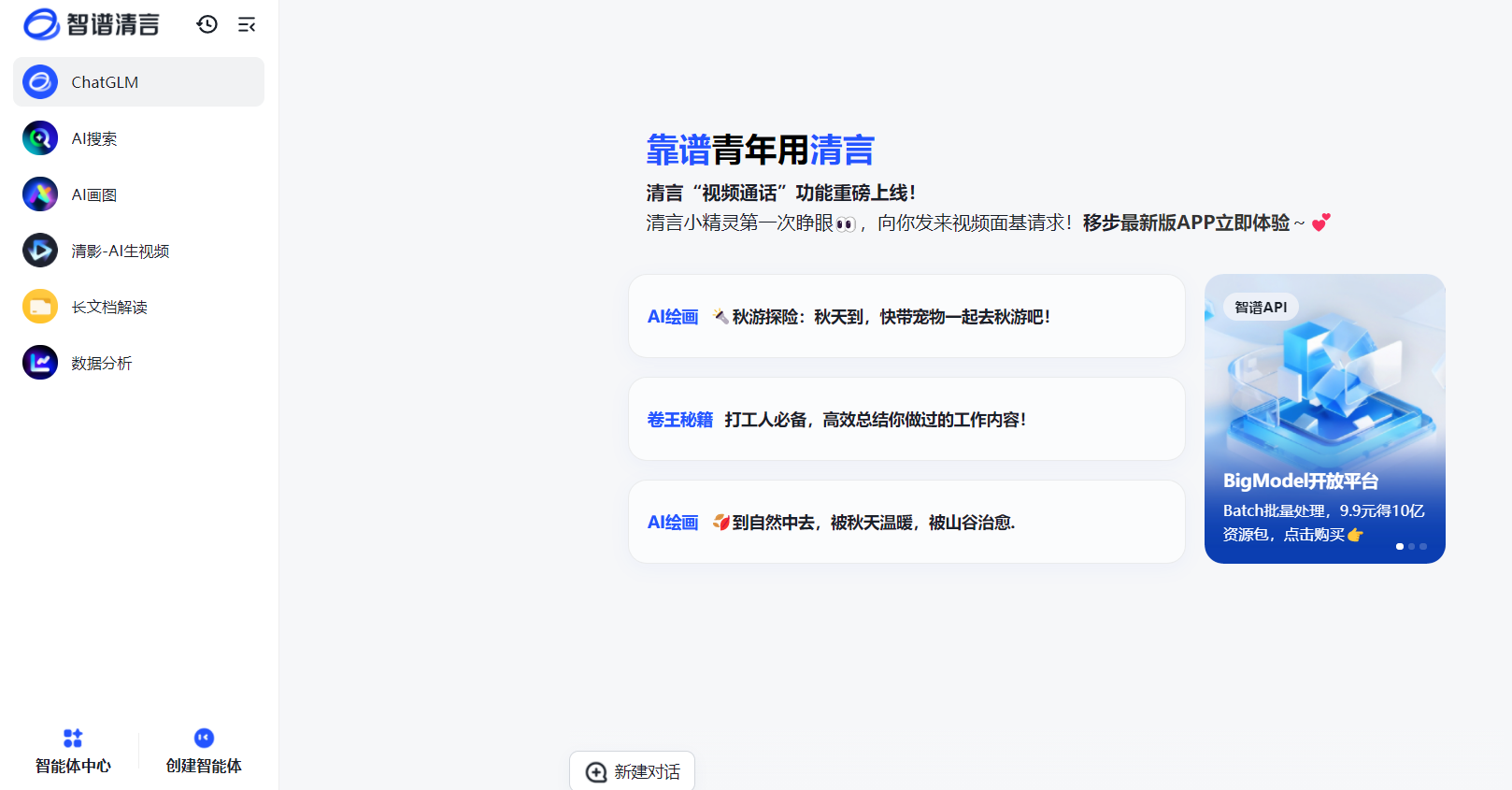Open the BigModel开放平台 banner image
Screen dimensions: 1512x790
tap(1325, 419)
